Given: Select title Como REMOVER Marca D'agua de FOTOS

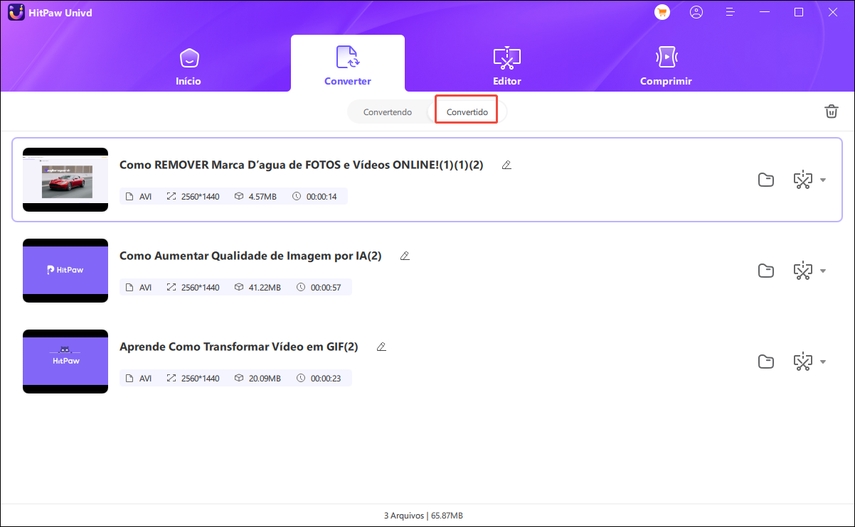Looking at the screenshot, I should [x=301, y=165].
